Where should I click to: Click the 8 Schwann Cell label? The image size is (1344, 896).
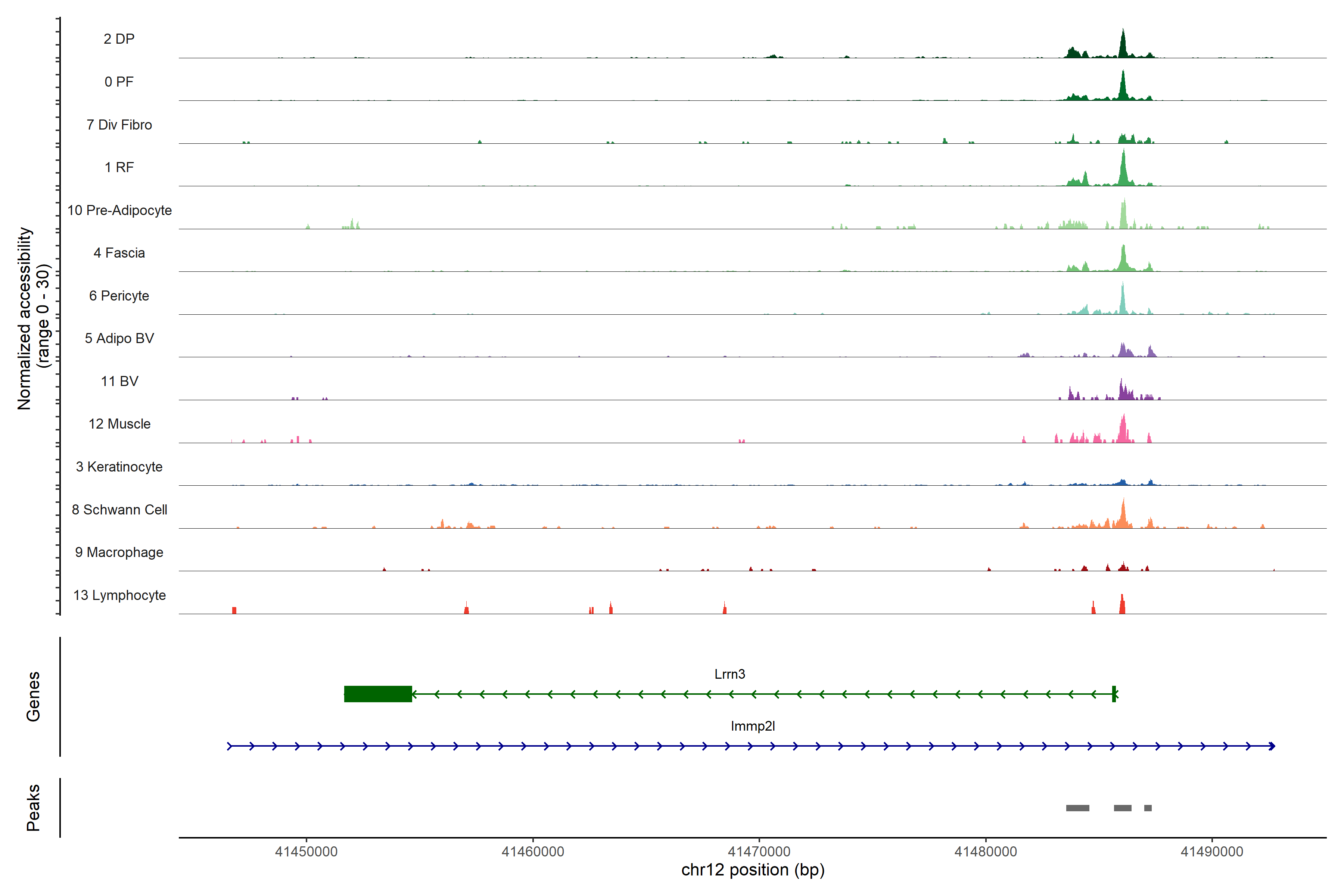point(119,510)
